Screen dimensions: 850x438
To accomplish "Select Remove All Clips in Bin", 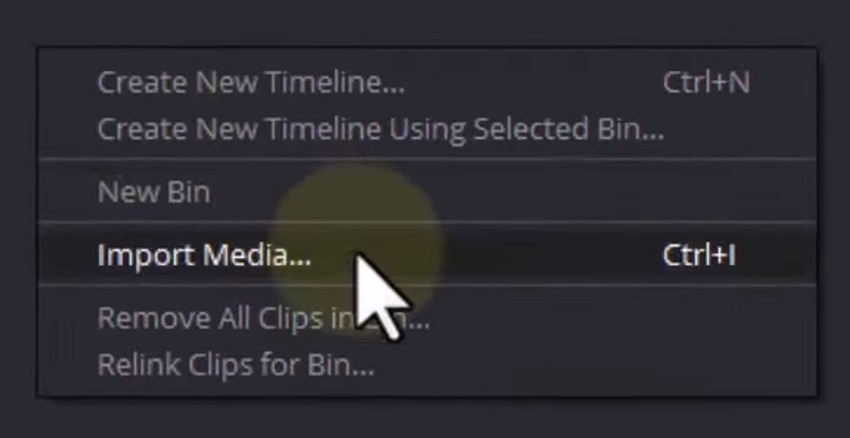I will [x=427, y=318].
